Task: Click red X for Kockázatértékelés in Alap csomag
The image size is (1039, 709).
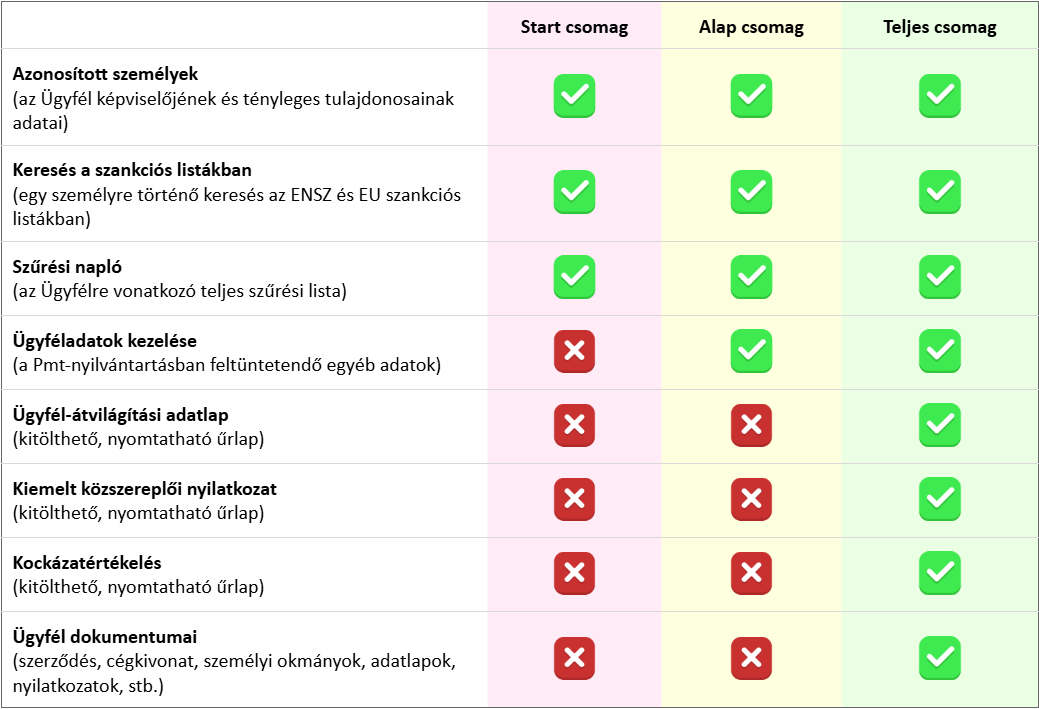Action: (751, 573)
